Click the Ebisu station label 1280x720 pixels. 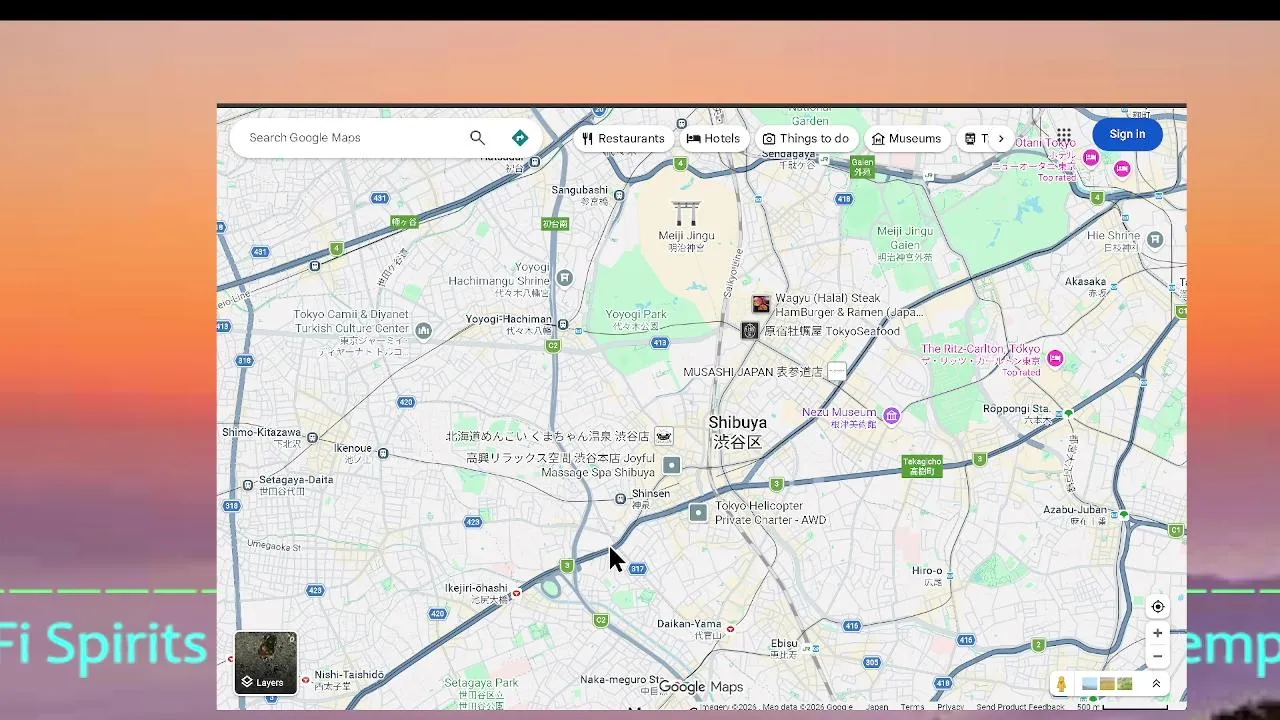(784, 648)
